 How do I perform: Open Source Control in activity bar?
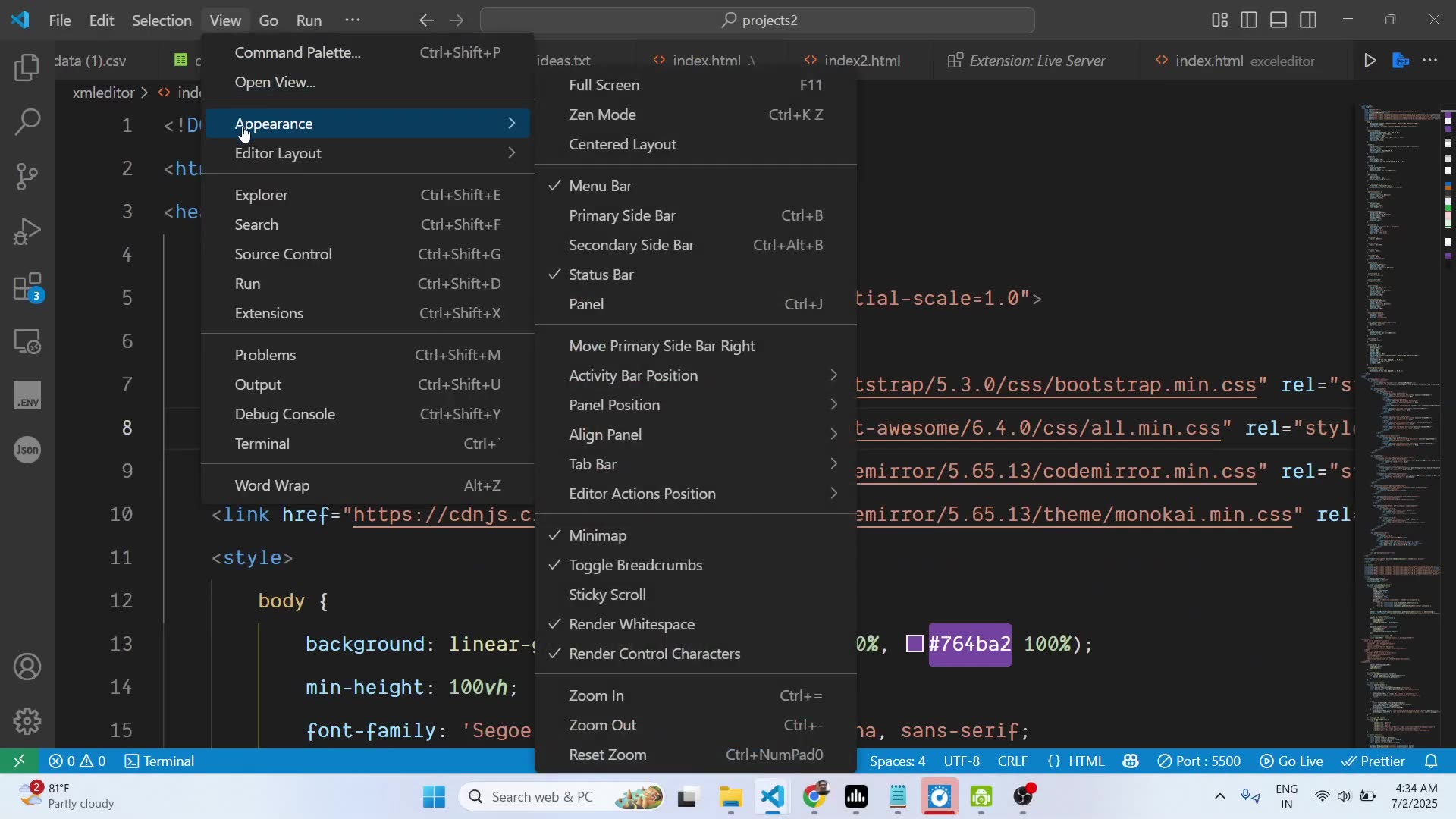click(27, 177)
